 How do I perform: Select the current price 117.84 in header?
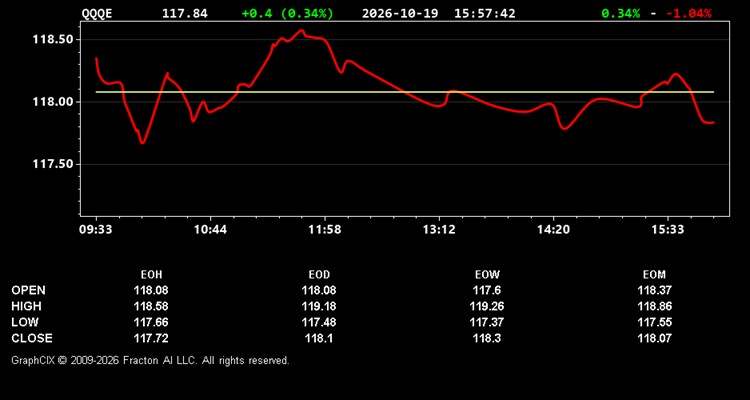click(x=185, y=13)
